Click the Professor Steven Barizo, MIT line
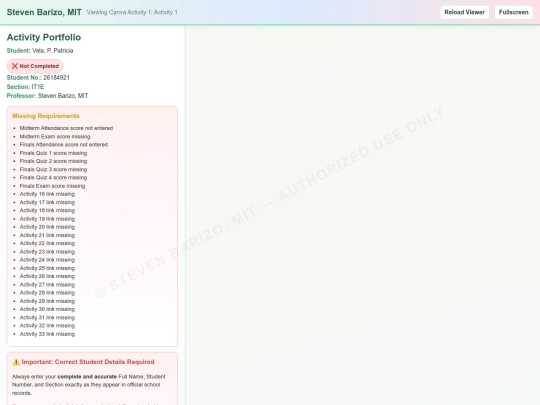Viewport: 540px width, 405px height. (48, 96)
